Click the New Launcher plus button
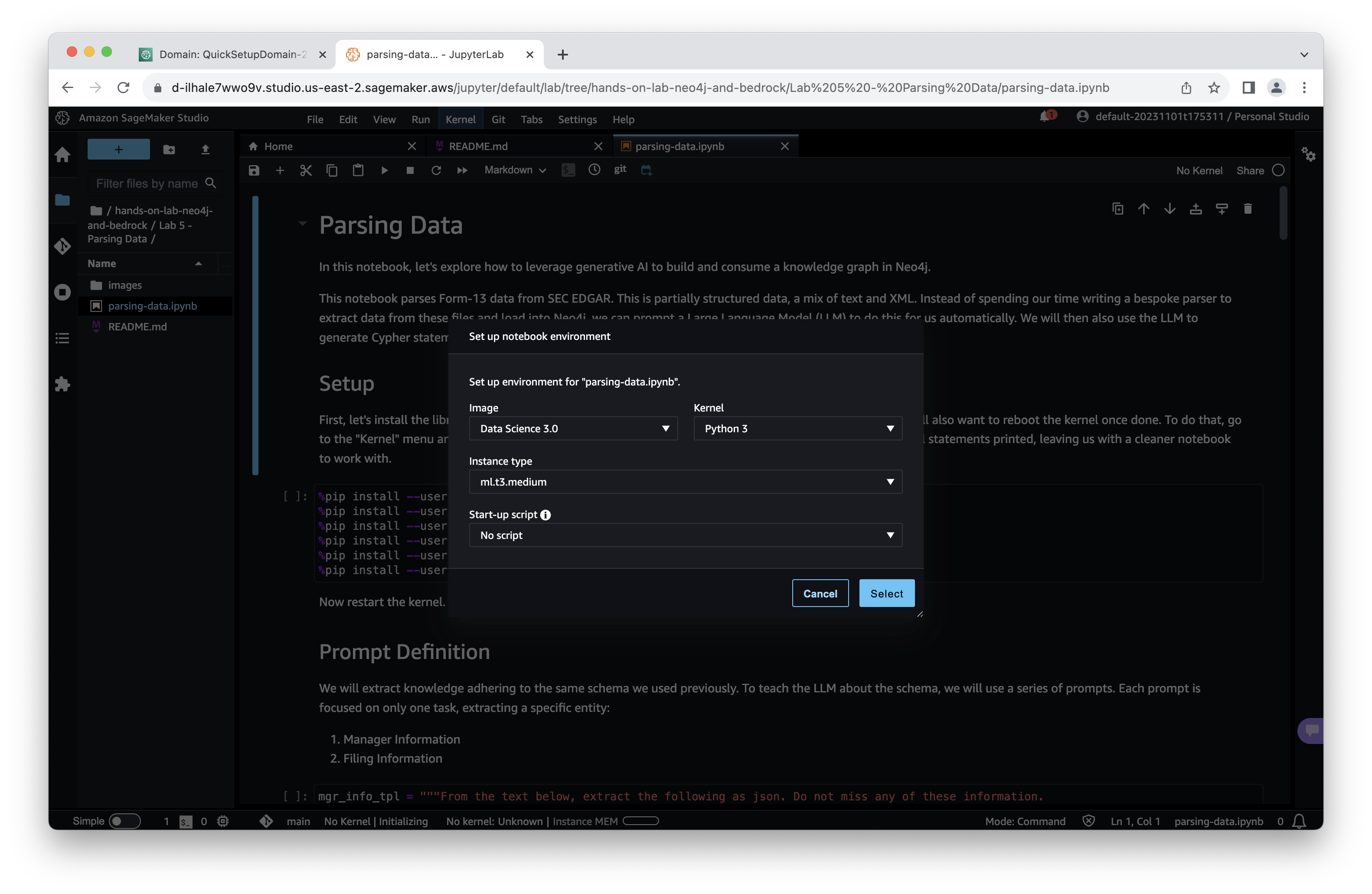The width and height of the screenshot is (1372, 894). coord(119,149)
